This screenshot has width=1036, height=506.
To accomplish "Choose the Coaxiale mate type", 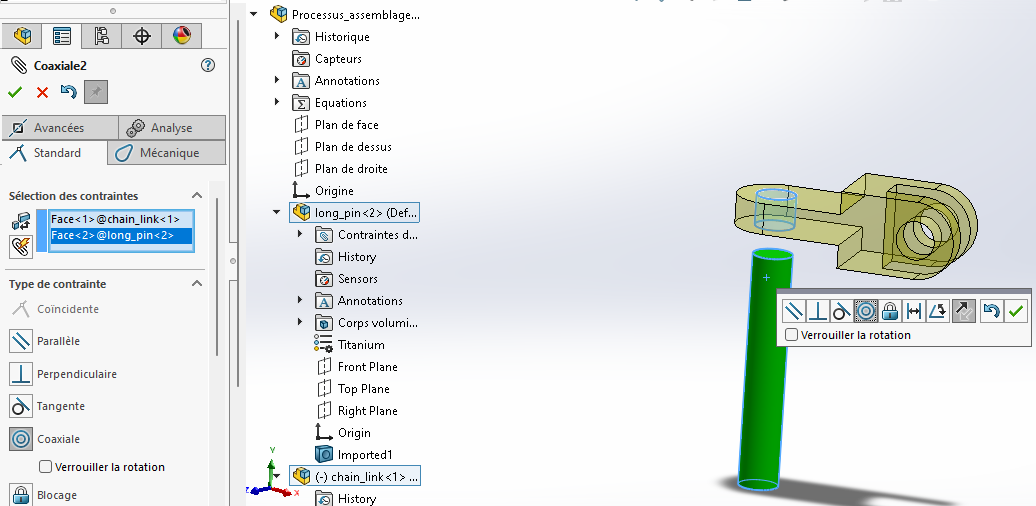I will 45,439.
